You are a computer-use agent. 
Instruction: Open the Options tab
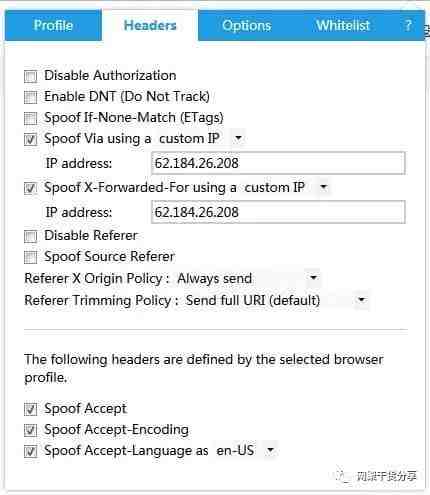pos(247,25)
